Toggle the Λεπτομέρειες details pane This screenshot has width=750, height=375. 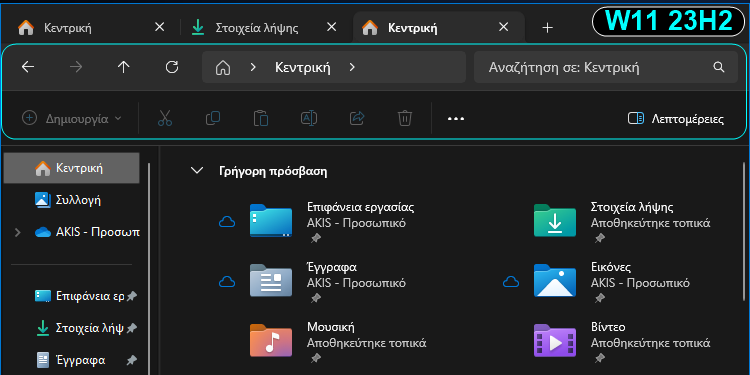click(675, 119)
